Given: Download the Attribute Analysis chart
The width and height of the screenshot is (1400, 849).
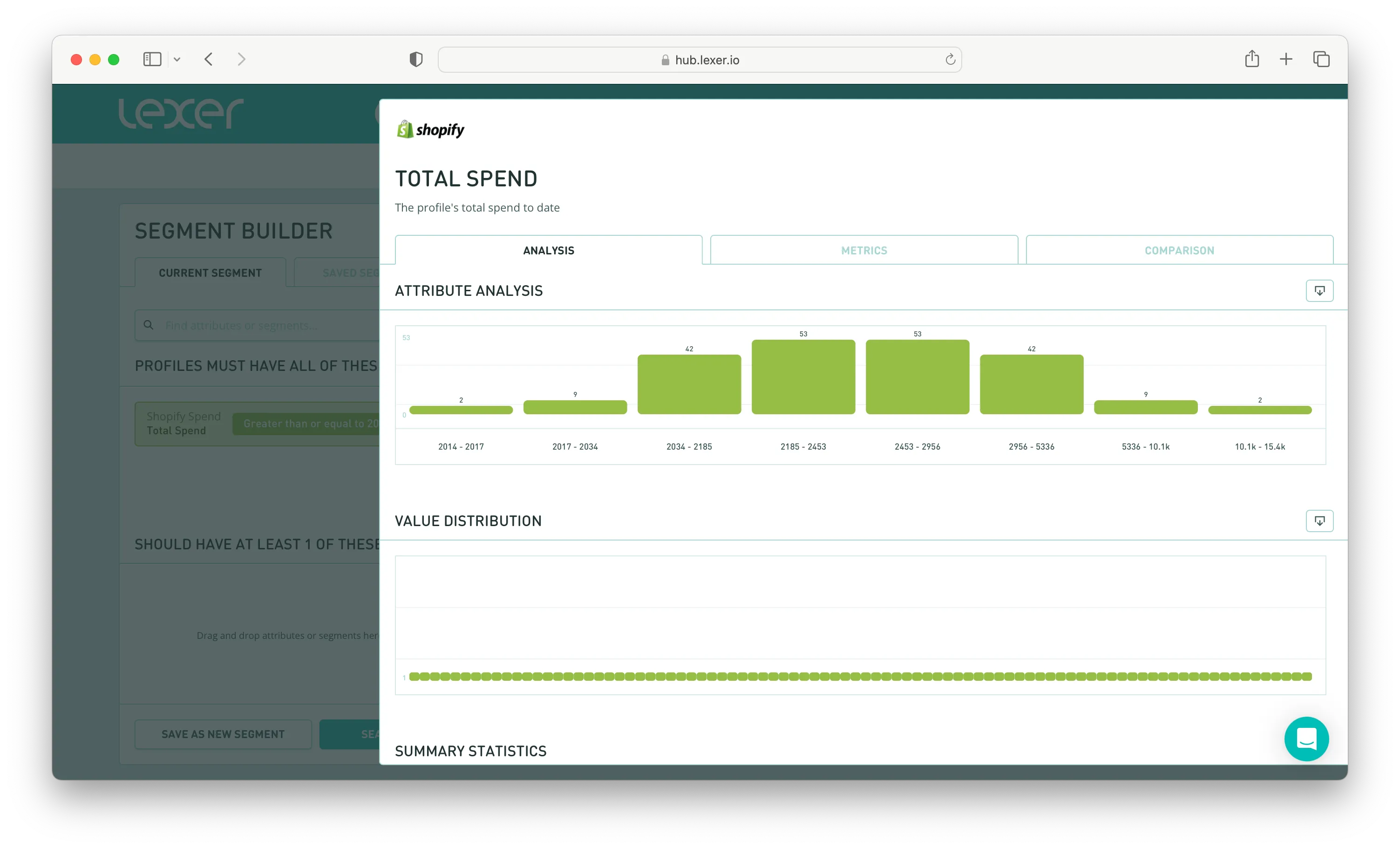Looking at the screenshot, I should (x=1319, y=291).
